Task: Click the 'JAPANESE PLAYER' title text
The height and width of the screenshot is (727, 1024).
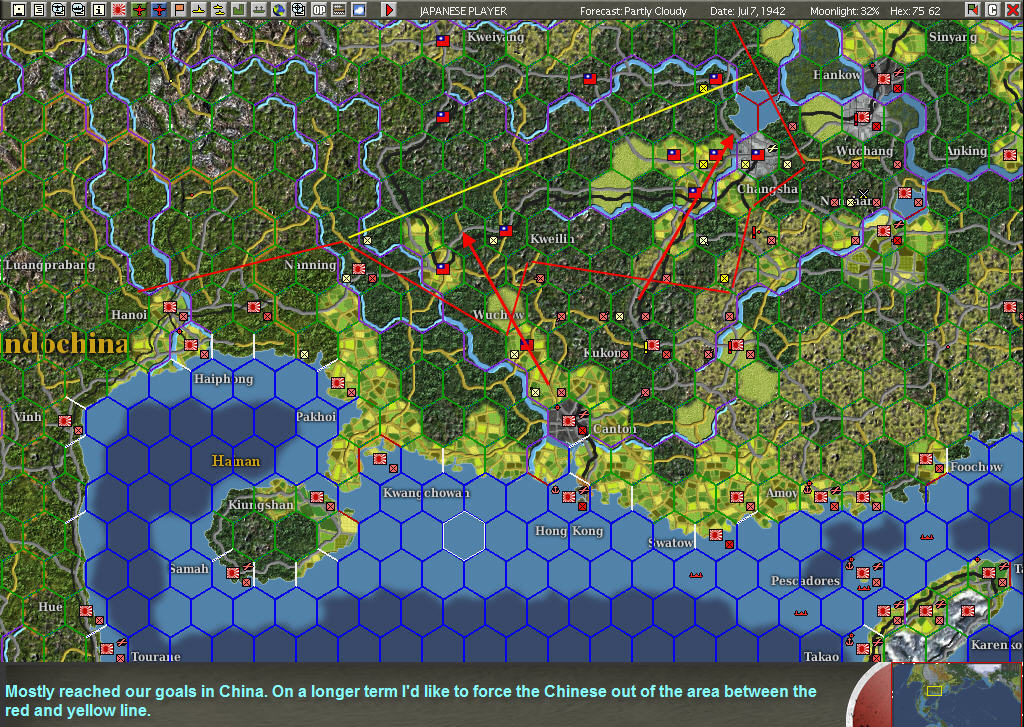Action: tap(463, 11)
